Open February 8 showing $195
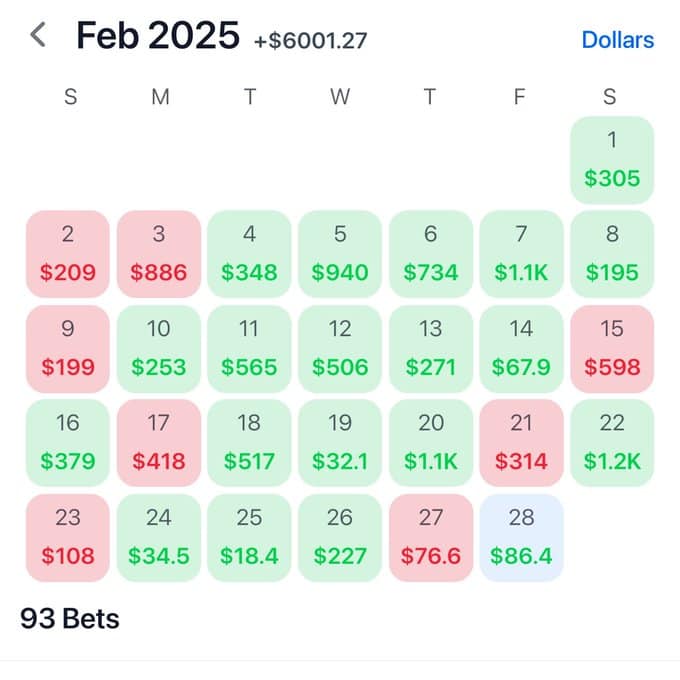 pos(612,254)
